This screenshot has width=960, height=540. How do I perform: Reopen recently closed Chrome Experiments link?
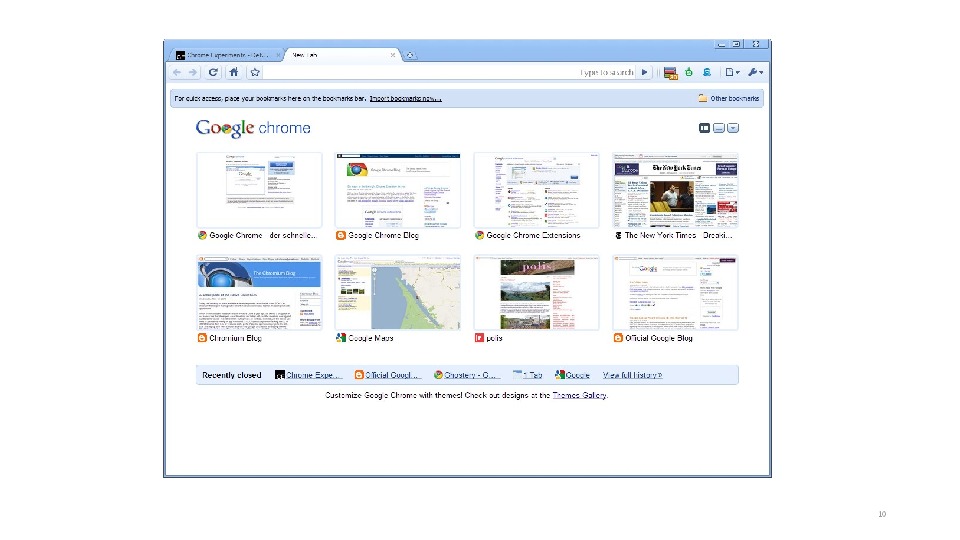(309, 375)
